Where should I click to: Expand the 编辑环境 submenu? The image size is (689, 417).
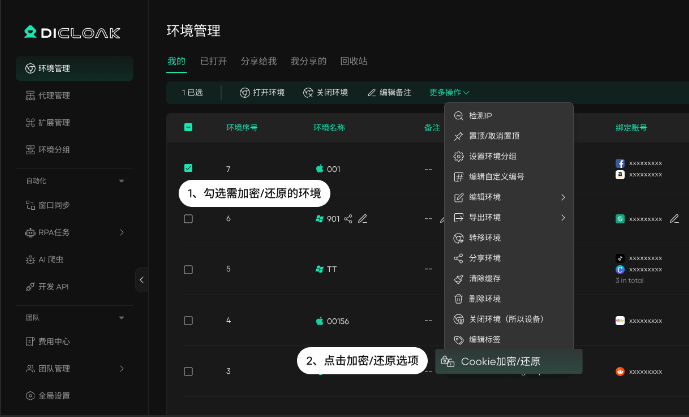click(508, 197)
